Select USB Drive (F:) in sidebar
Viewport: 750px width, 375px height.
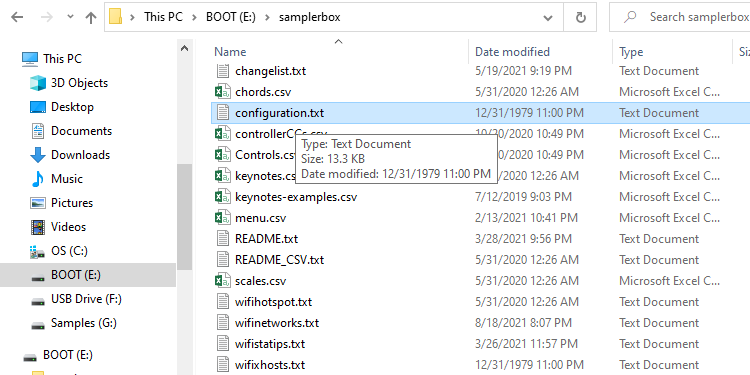point(86,299)
